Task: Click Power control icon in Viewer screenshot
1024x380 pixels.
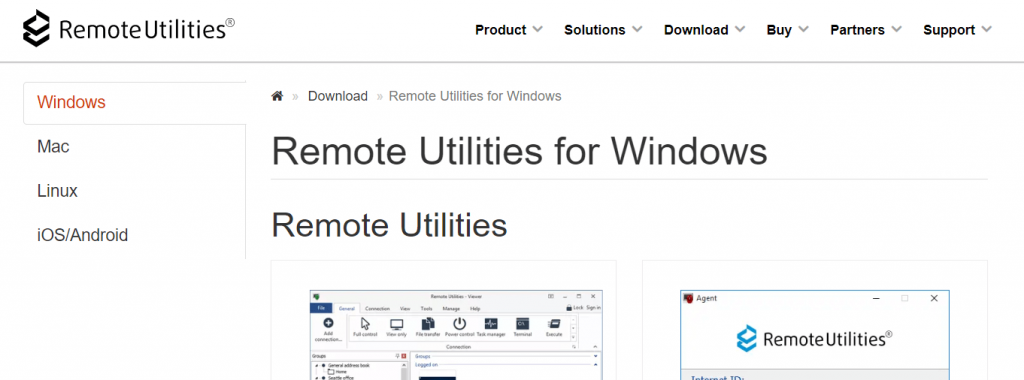Action: coord(460,324)
